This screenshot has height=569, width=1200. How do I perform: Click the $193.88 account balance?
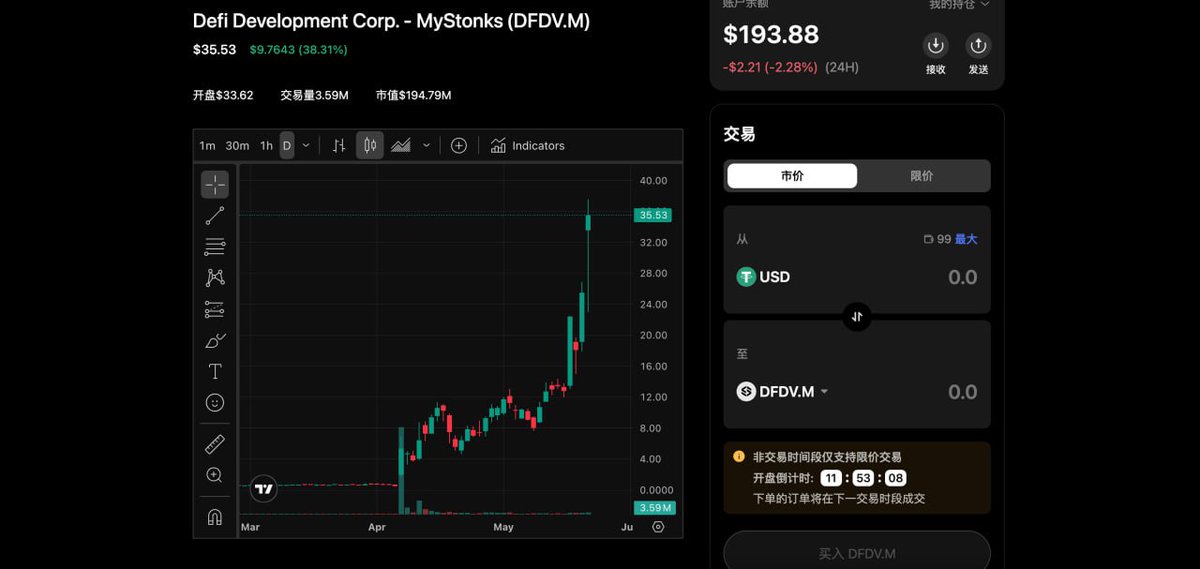point(771,34)
